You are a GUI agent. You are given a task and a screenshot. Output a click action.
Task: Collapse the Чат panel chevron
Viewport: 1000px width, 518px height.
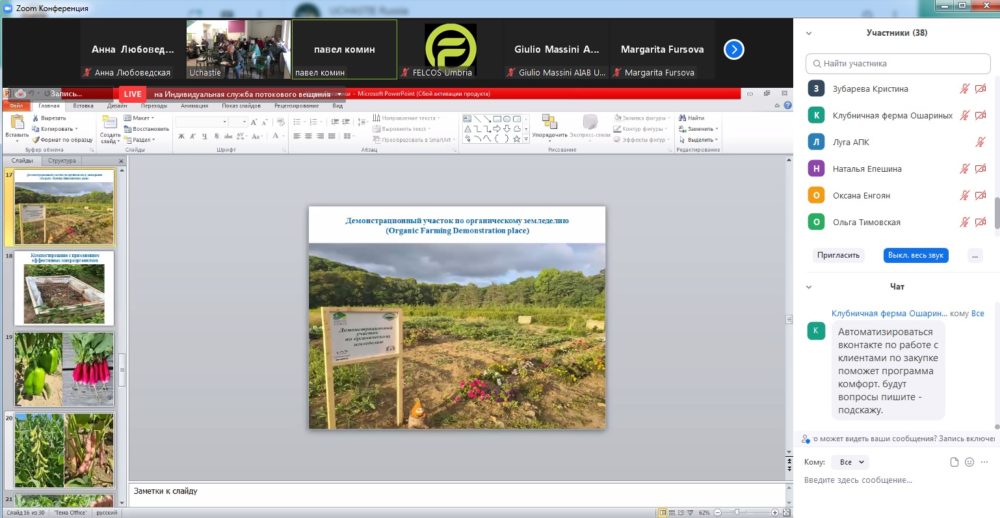click(809, 287)
